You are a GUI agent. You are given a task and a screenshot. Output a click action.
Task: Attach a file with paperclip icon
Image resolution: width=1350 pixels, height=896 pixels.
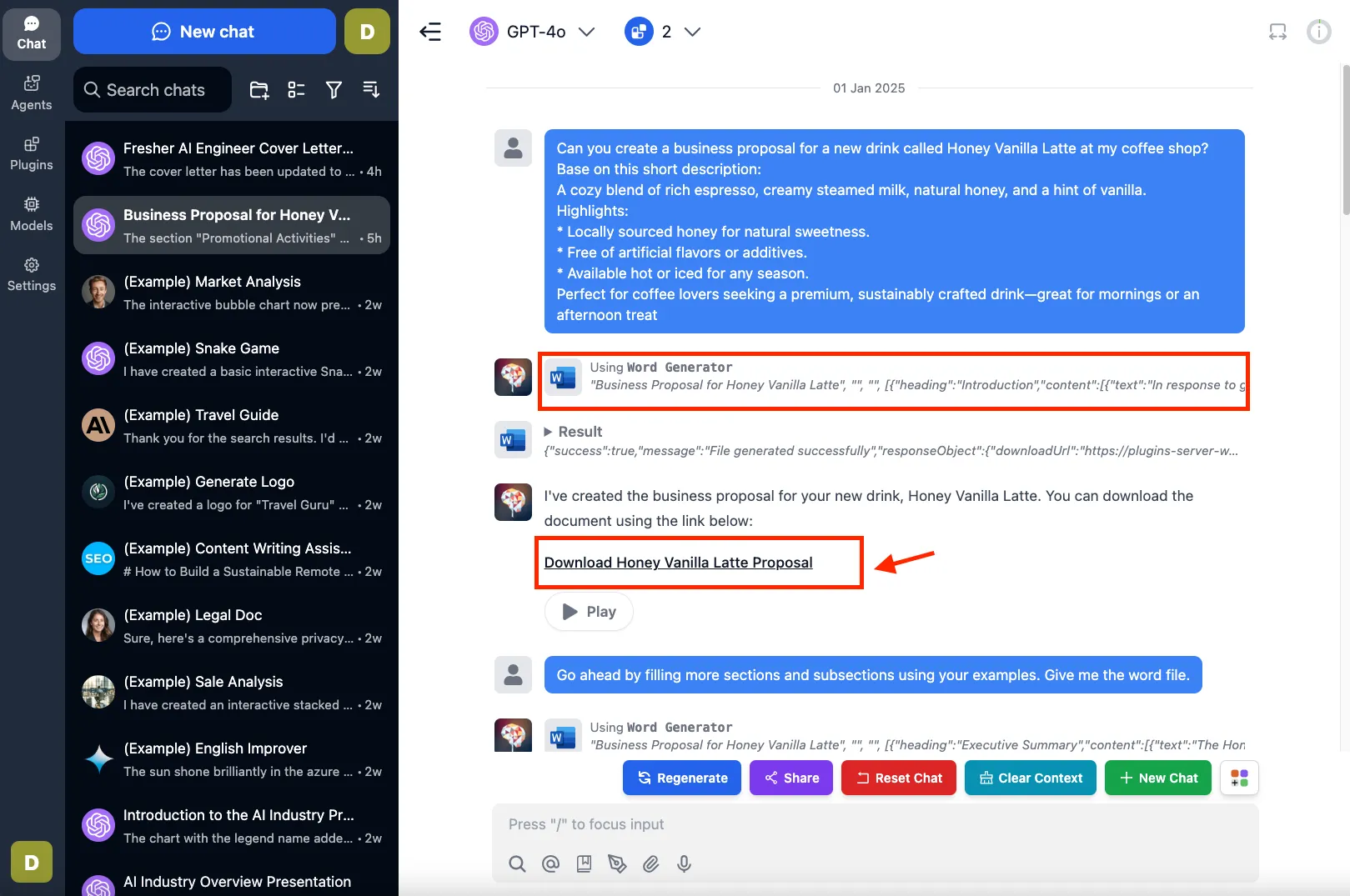pyautogui.click(x=650, y=863)
